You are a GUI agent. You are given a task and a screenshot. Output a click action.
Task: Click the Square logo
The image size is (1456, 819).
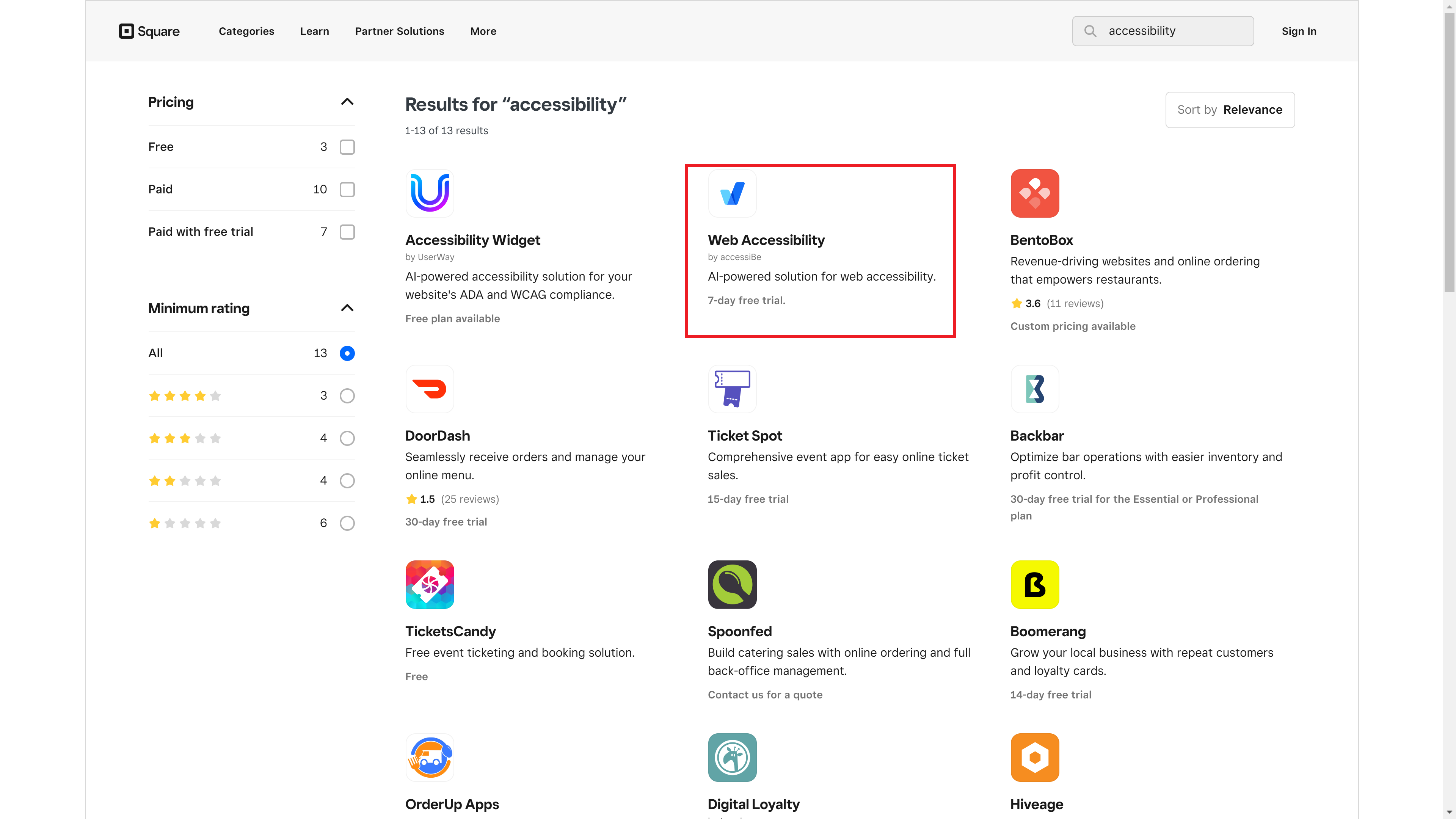(149, 31)
